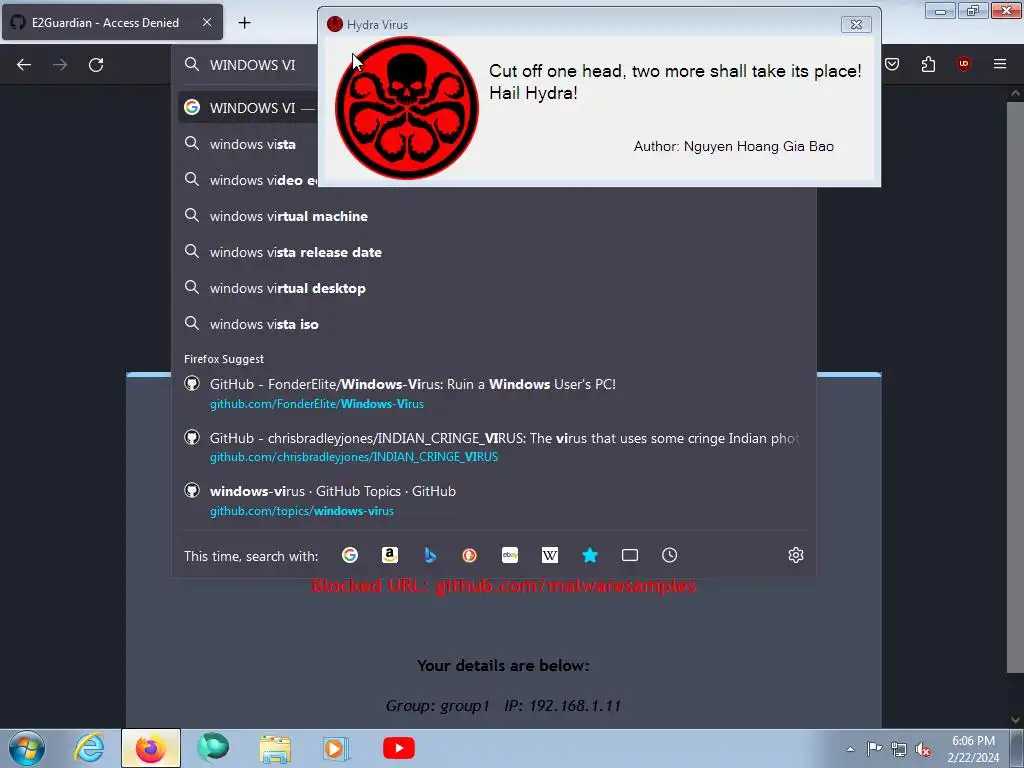Open the YouTube taskbar shortcut
1024x768 pixels.
398,748
